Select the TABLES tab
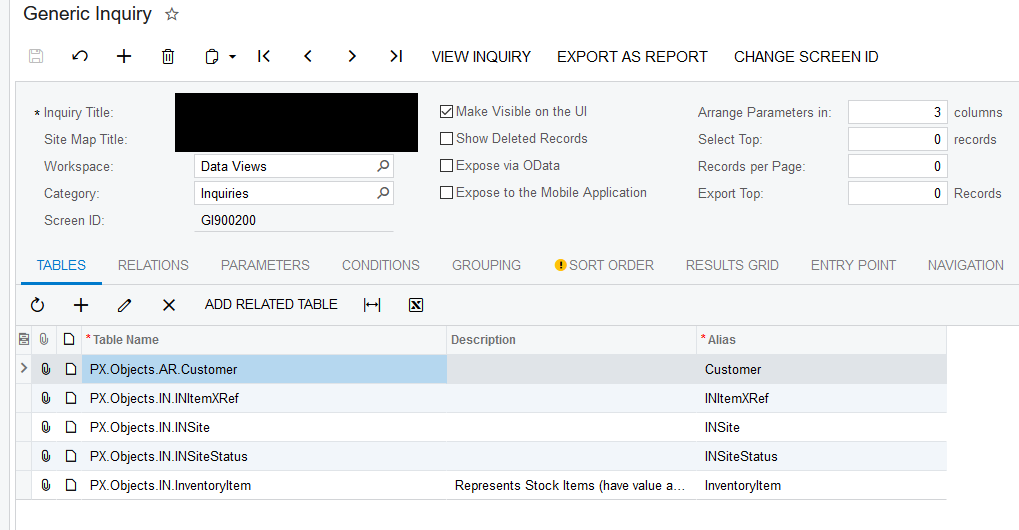Viewport: 1019px width, 530px height. [61, 265]
